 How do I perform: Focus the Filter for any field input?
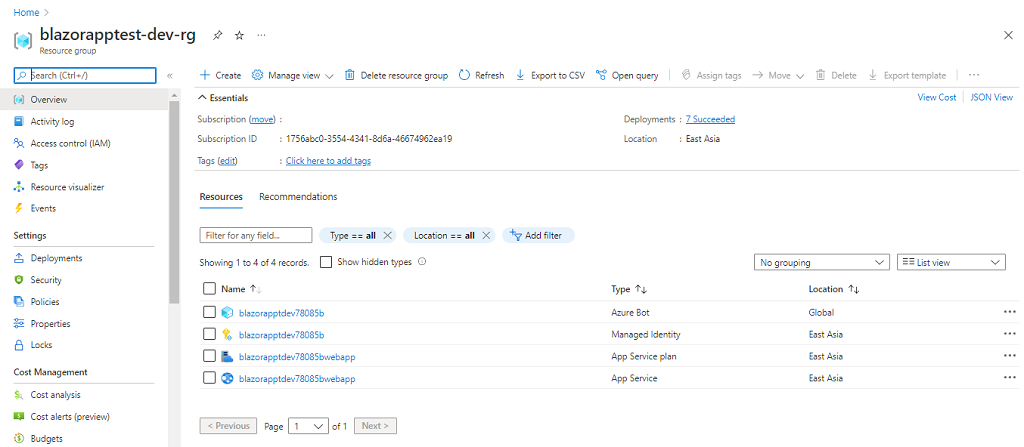point(255,235)
